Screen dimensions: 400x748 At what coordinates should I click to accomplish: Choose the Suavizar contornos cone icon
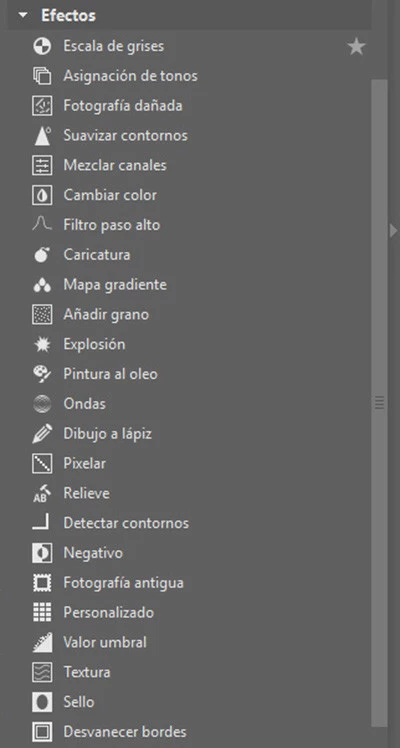(x=42, y=136)
